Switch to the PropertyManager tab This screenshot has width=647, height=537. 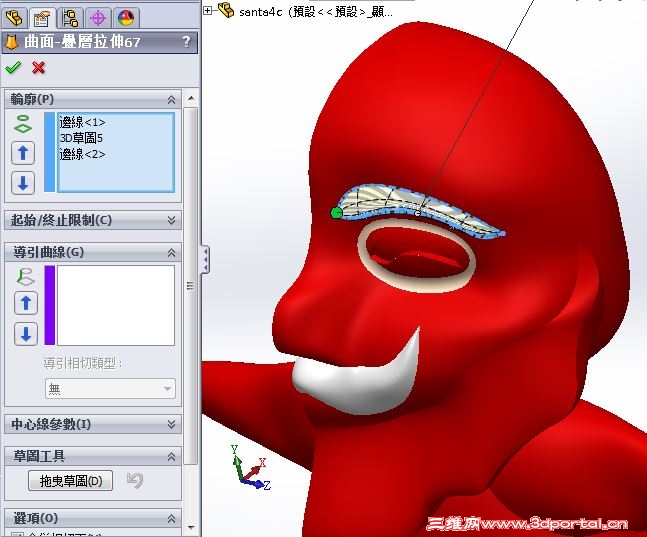(42, 18)
